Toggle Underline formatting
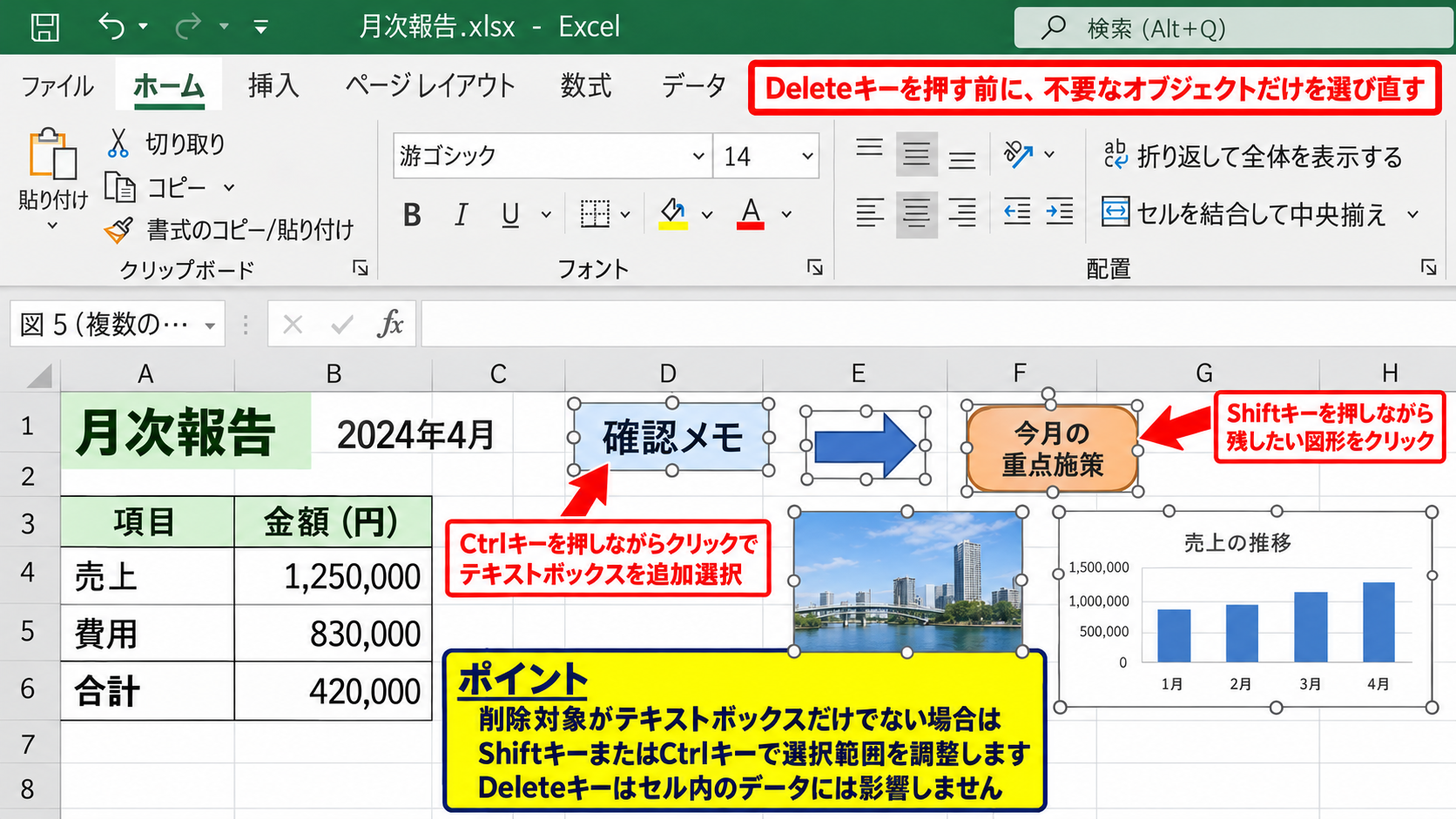The width and height of the screenshot is (1456, 819). click(x=511, y=214)
